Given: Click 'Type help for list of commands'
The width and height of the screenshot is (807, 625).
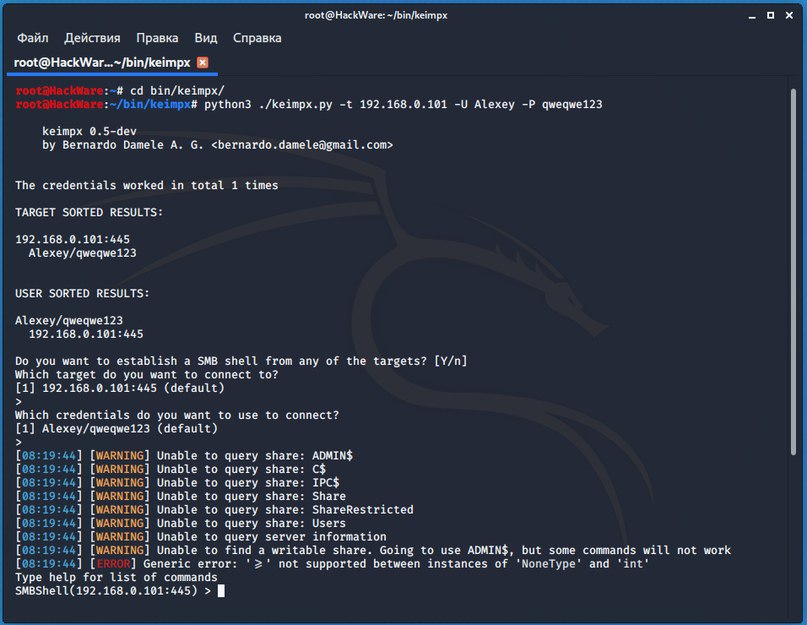Looking at the screenshot, I should click(x=116, y=578).
